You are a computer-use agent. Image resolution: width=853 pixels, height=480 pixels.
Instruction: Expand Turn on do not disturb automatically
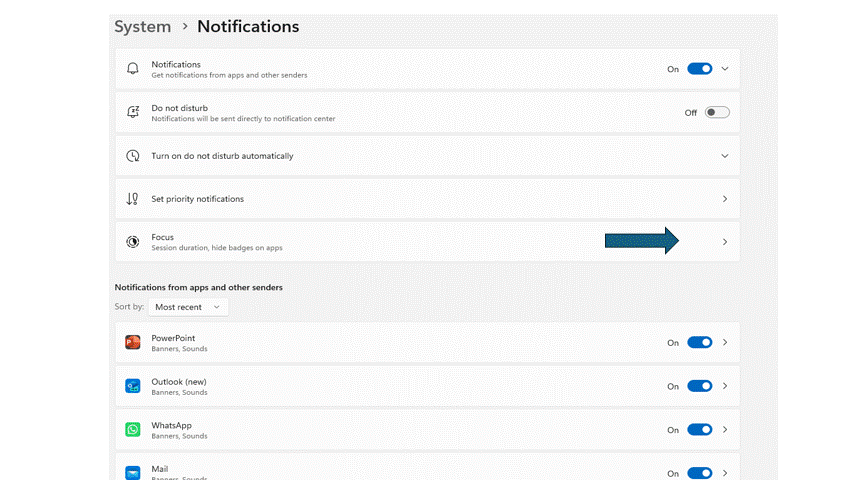(x=725, y=156)
